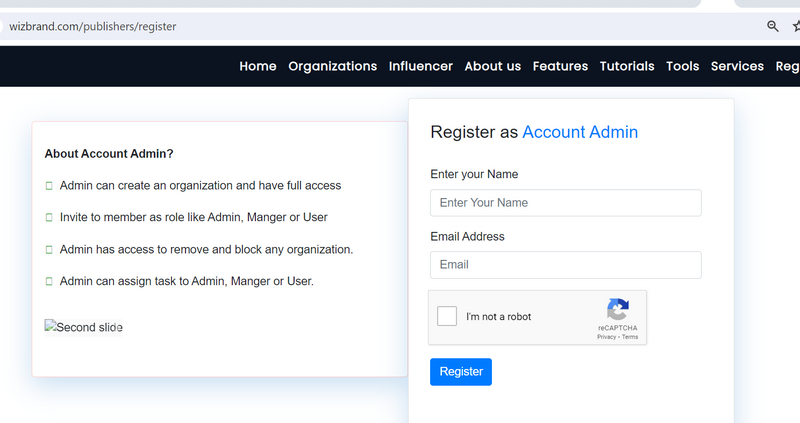Focus the Enter Your Name field
Viewport: 800px width, 423px height.
(x=565, y=203)
